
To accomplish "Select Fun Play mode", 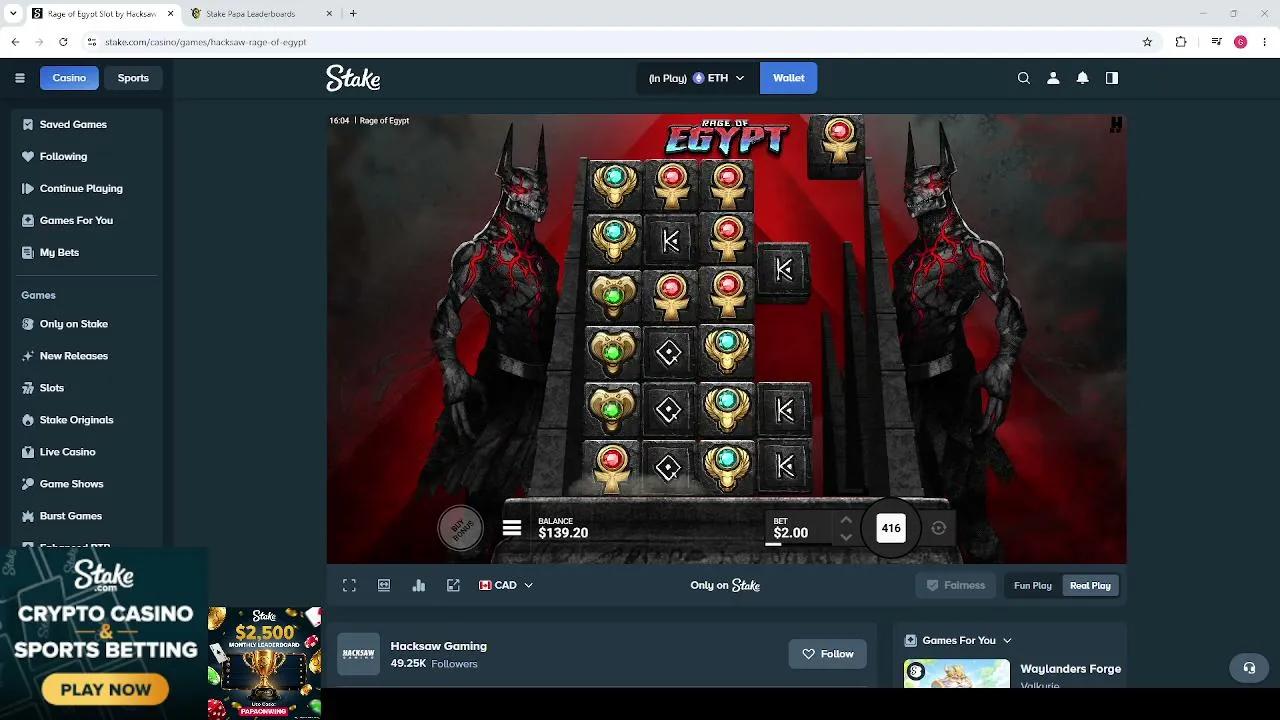I will tap(1032, 585).
